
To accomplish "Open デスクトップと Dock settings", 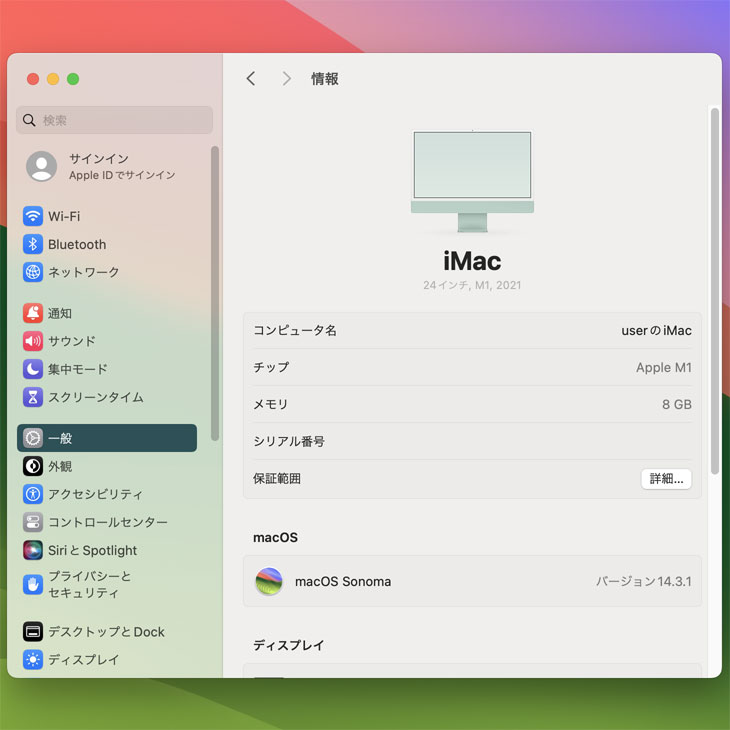I will click(106, 632).
